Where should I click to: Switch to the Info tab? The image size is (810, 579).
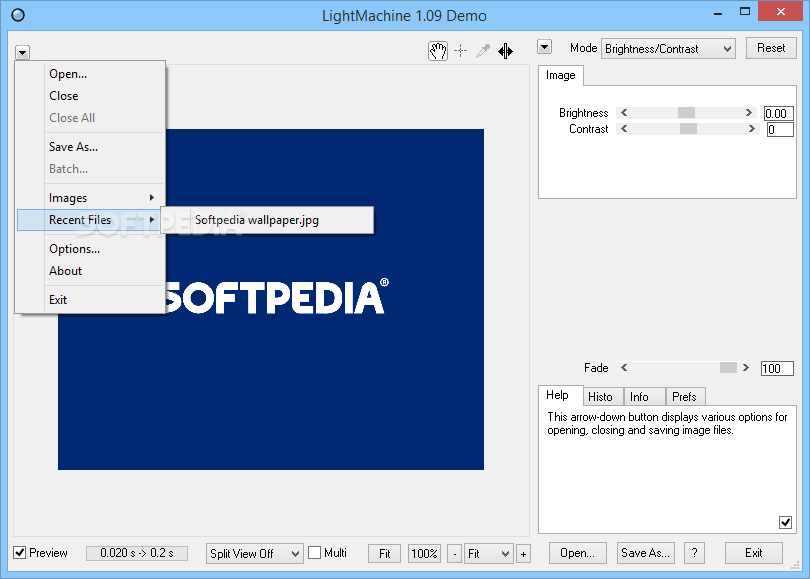[x=644, y=397]
